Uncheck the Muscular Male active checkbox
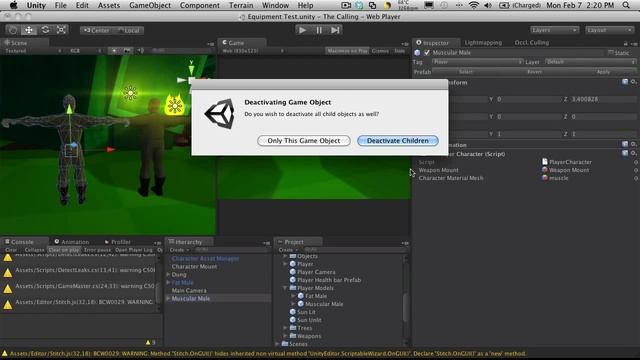This screenshot has height=360, width=640. 427,53
